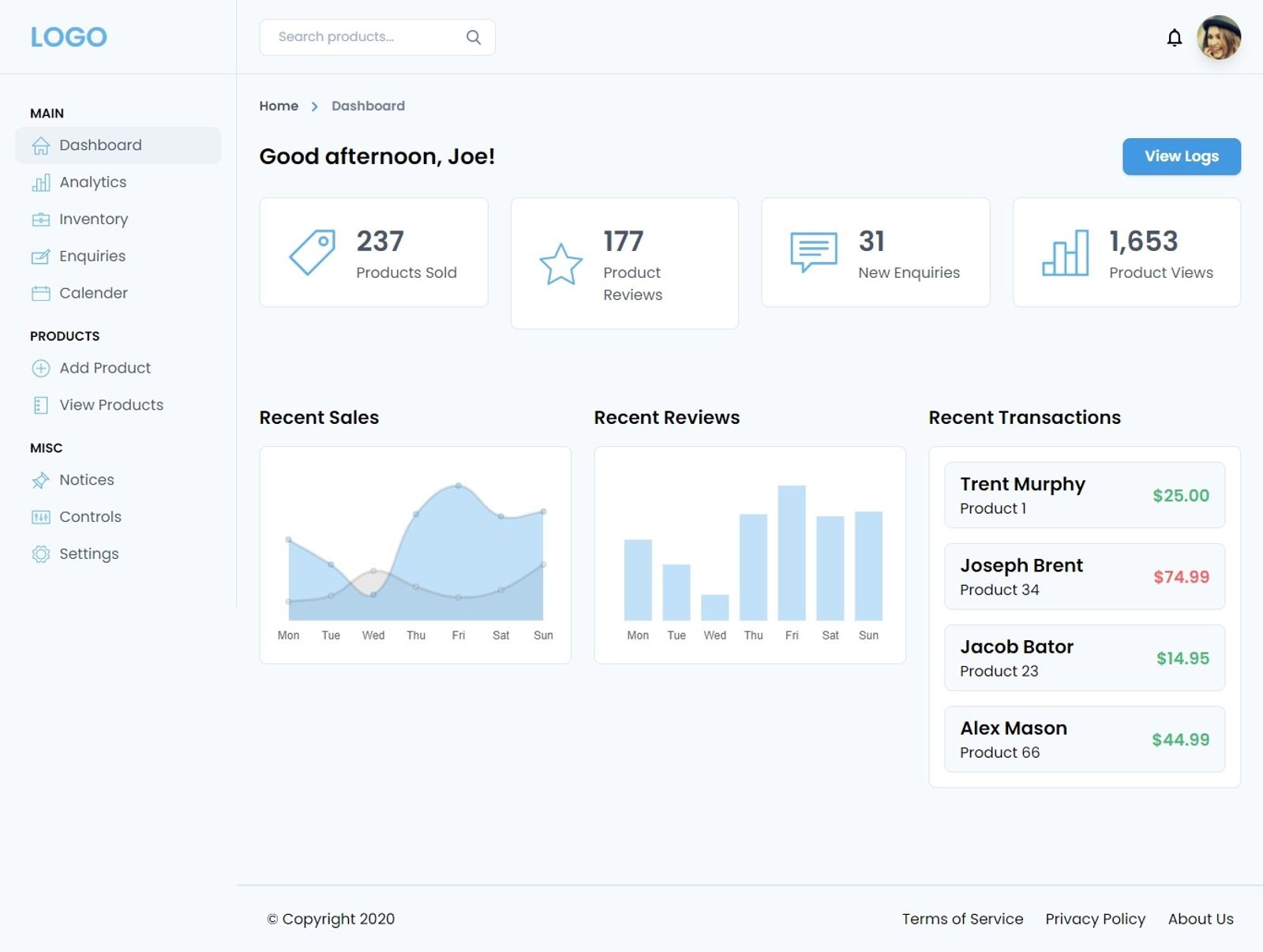Screen dimensions: 1263x952
Task: Click the Calender icon in sidebar
Action: click(41, 294)
